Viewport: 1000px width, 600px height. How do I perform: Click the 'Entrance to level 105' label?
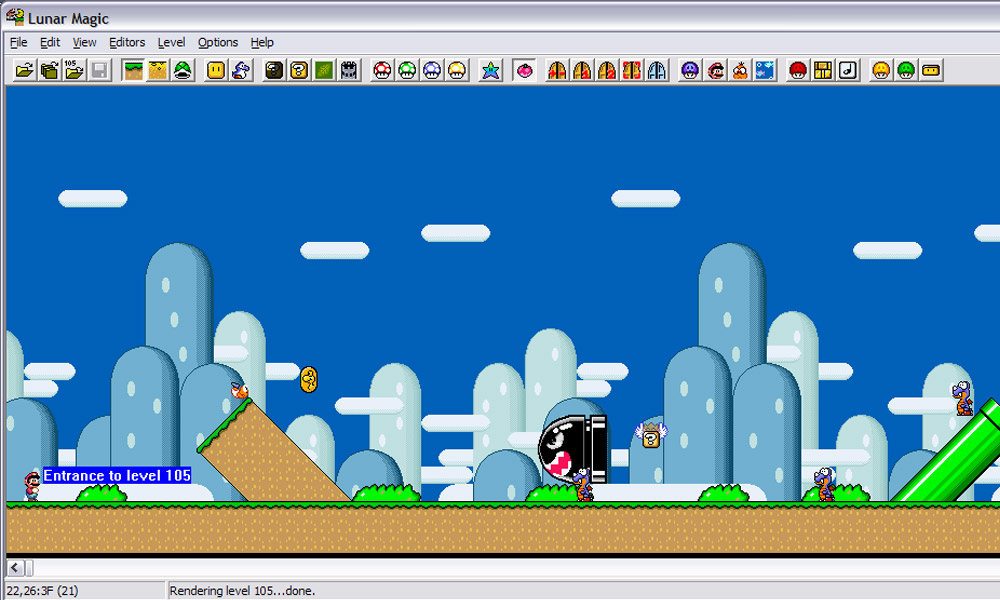pyautogui.click(x=117, y=476)
